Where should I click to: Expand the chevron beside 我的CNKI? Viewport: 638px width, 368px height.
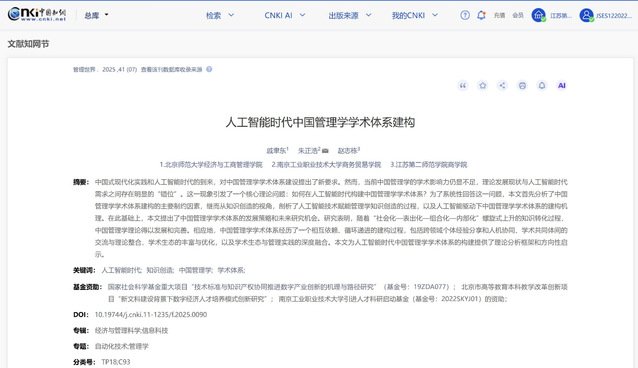(x=435, y=15)
